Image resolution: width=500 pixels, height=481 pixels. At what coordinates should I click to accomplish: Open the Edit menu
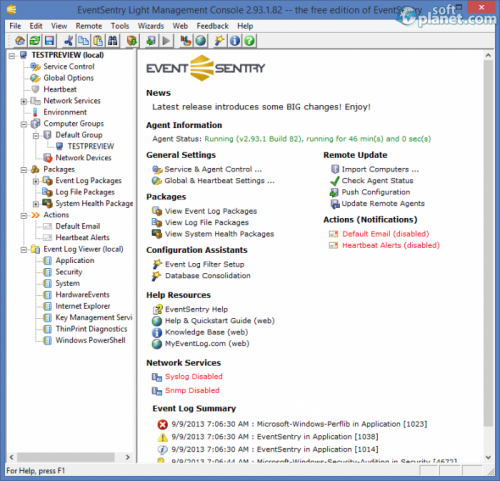(36, 26)
